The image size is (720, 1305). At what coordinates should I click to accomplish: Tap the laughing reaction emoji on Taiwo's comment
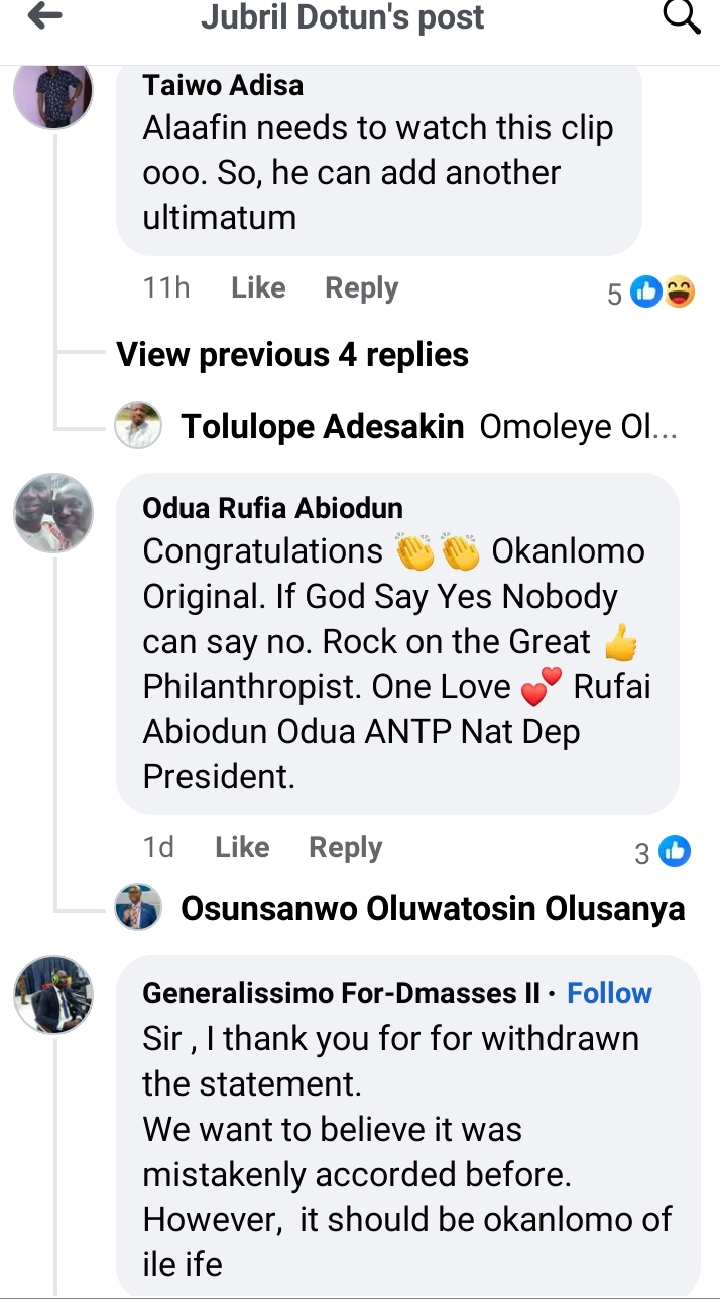pos(679,292)
